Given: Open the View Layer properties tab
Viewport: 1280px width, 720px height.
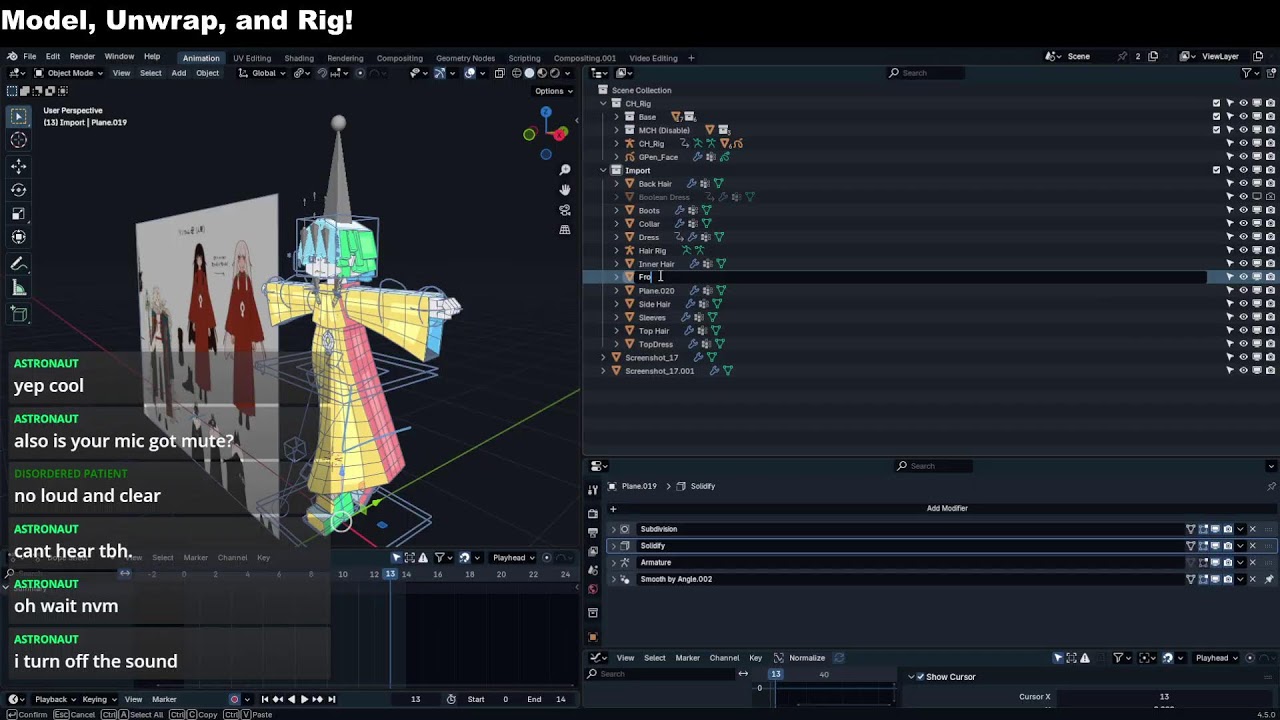Looking at the screenshot, I should (593, 551).
